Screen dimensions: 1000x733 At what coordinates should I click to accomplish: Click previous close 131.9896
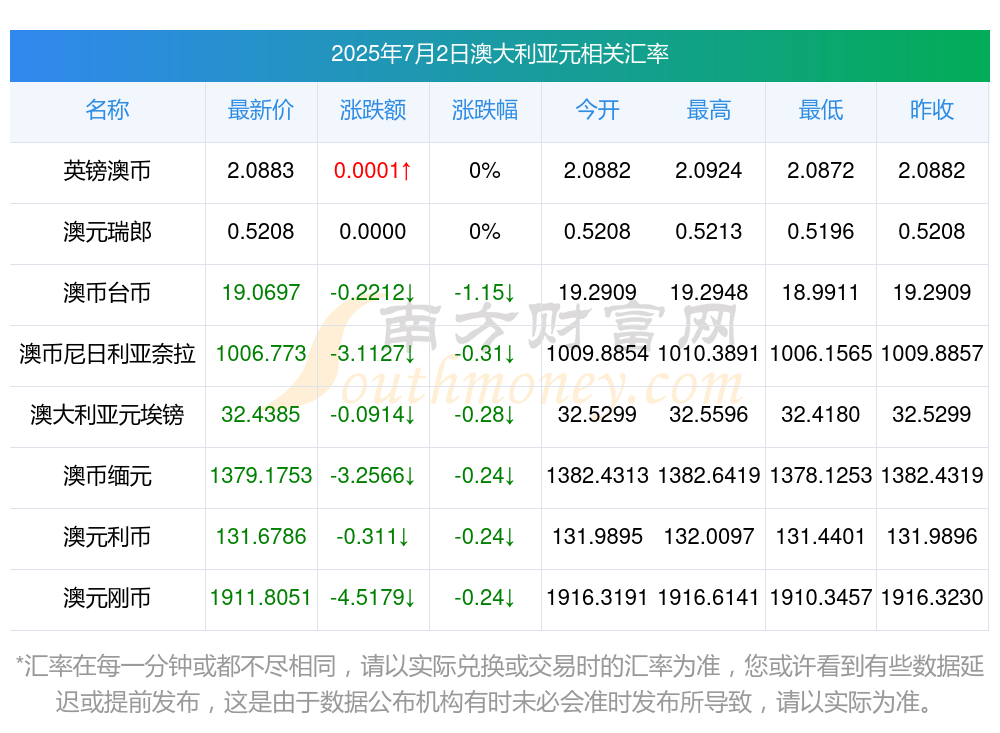tap(932, 537)
